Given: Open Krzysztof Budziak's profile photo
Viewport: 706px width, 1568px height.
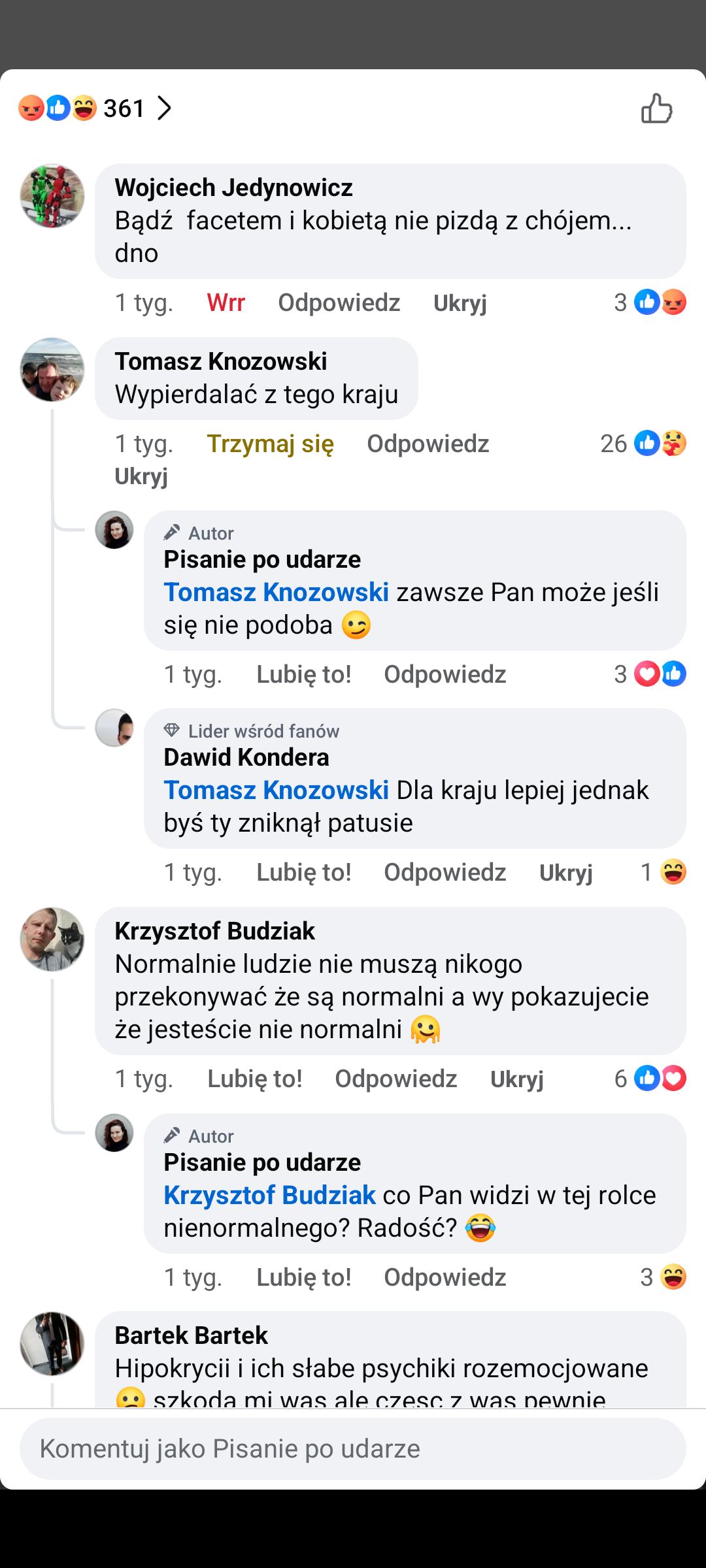Looking at the screenshot, I should tap(52, 939).
